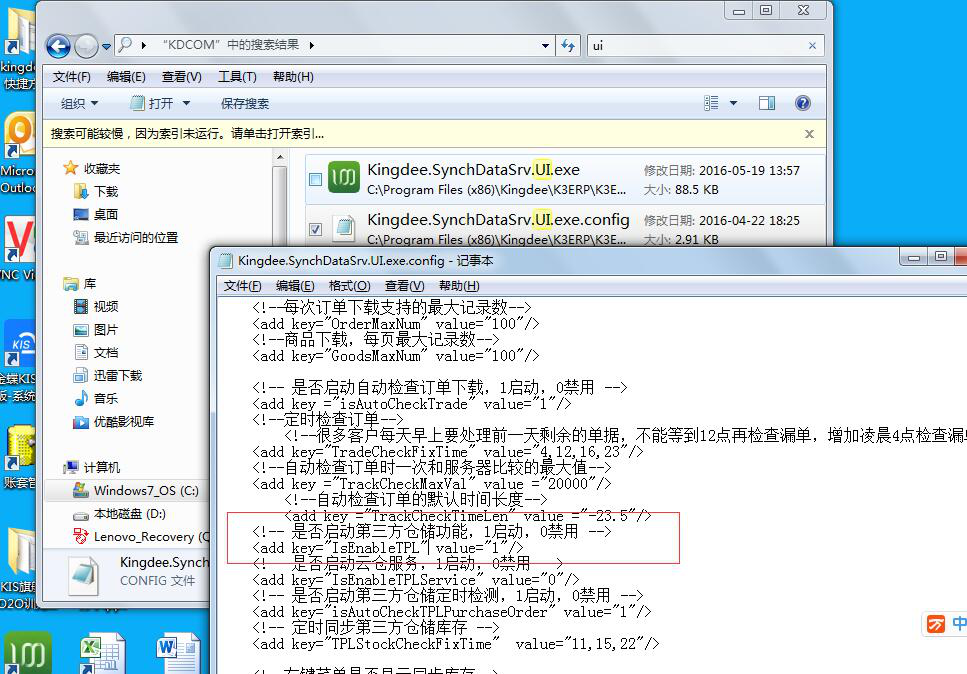Open the 工具(T) menu in Explorer
Viewport: 967px width, 674px height.
tap(237, 77)
